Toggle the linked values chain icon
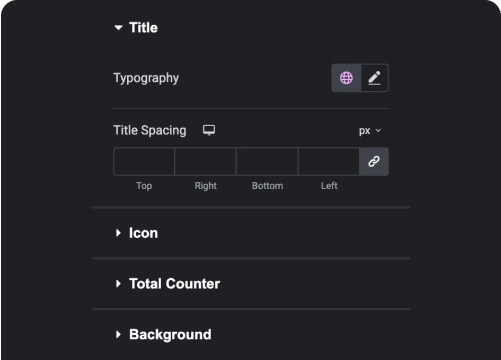This screenshot has width=501, height=360. (374, 162)
